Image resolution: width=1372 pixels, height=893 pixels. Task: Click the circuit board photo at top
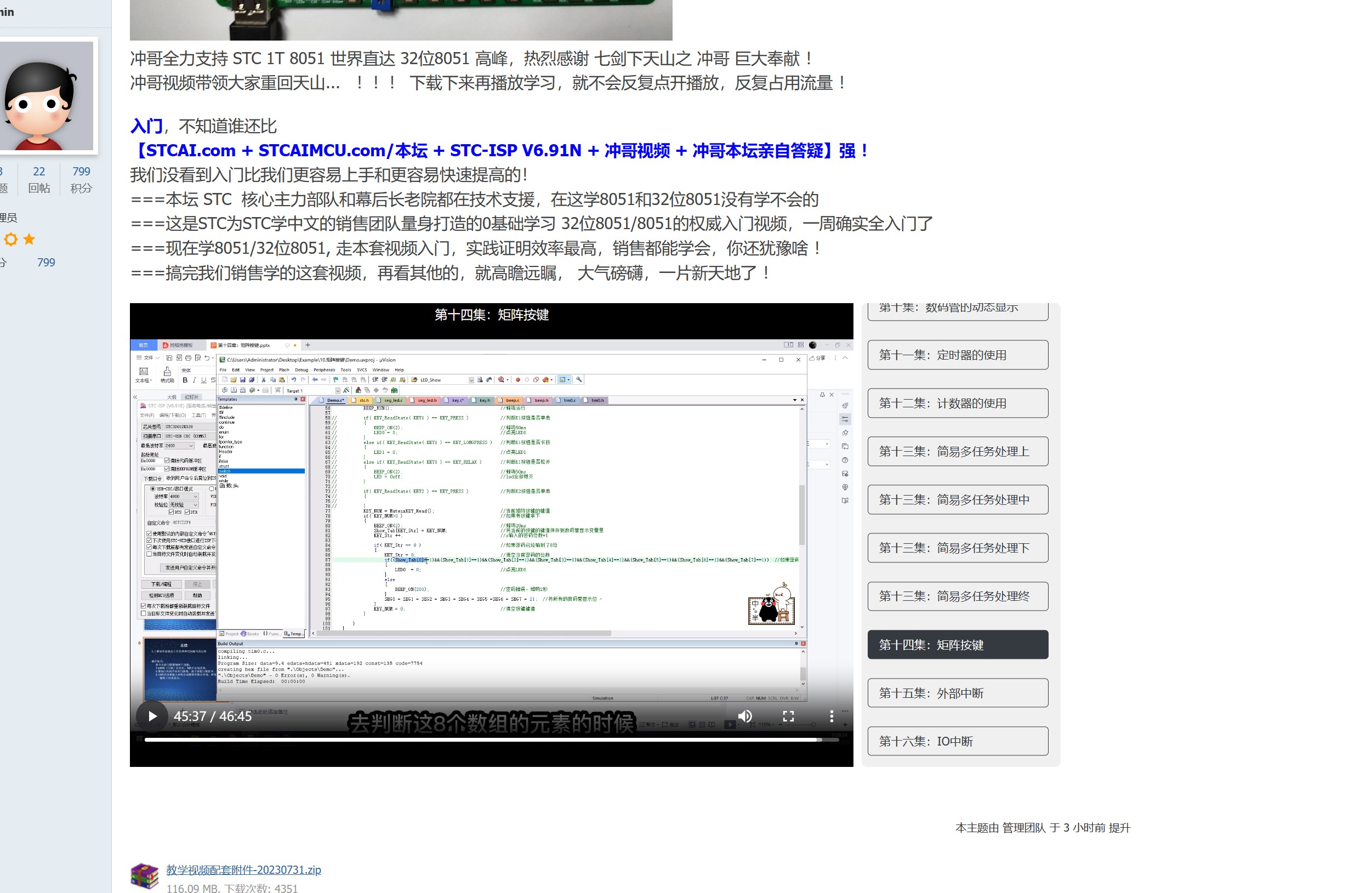click(x=401, y=20)
